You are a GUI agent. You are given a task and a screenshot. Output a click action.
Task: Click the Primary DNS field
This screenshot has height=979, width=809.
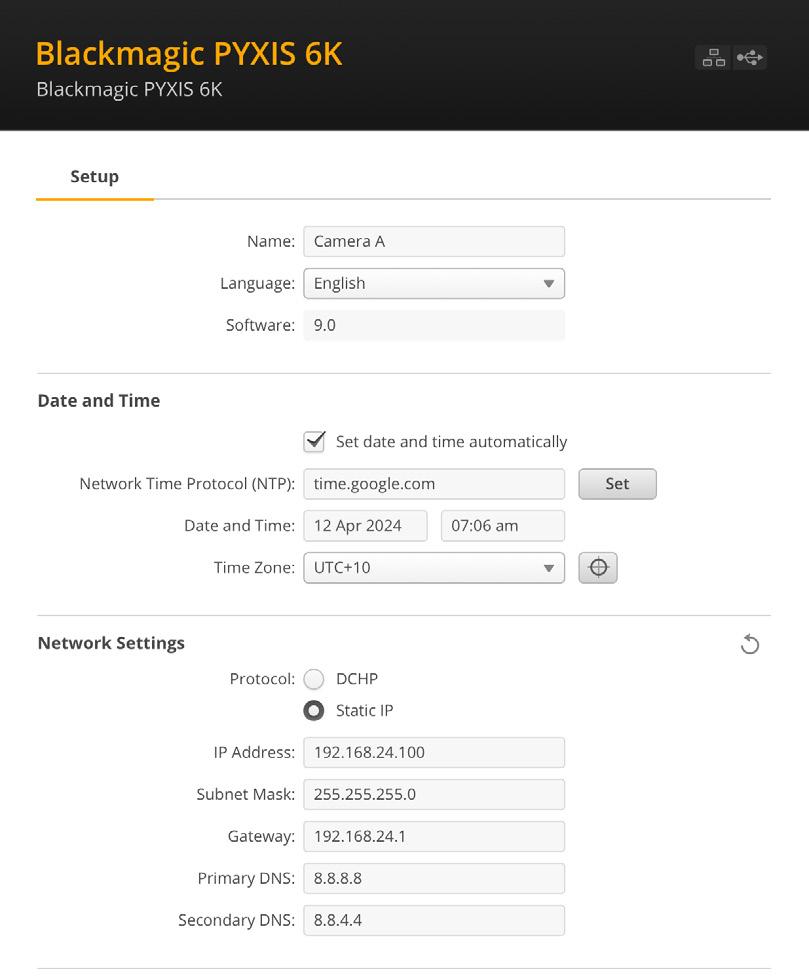pyautogui.click(x=434, y=878)
